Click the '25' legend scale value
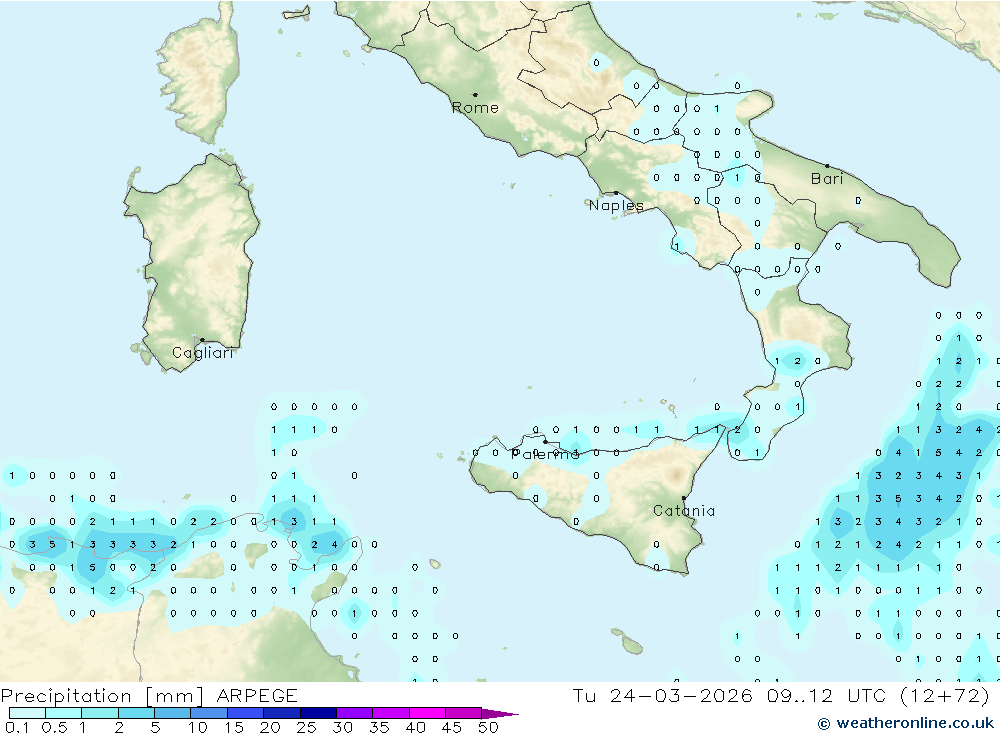1000x733 pixels. click(x=306, y=727)
